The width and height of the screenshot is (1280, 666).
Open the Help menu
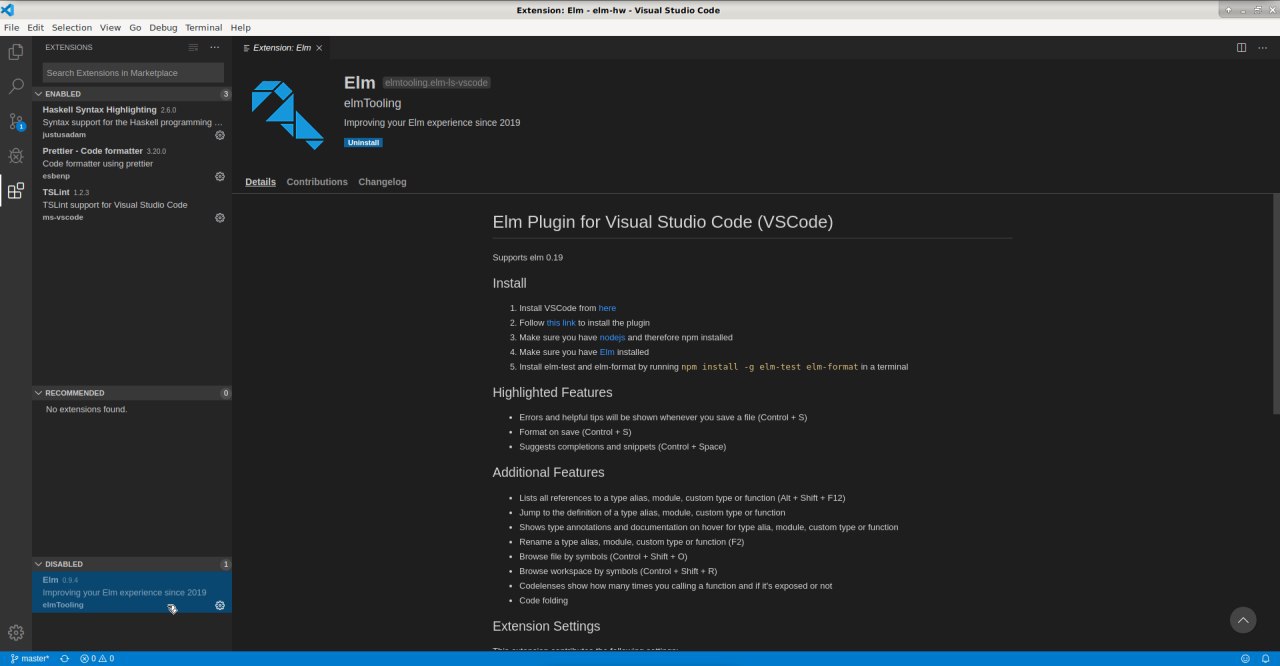pos(241,27)
